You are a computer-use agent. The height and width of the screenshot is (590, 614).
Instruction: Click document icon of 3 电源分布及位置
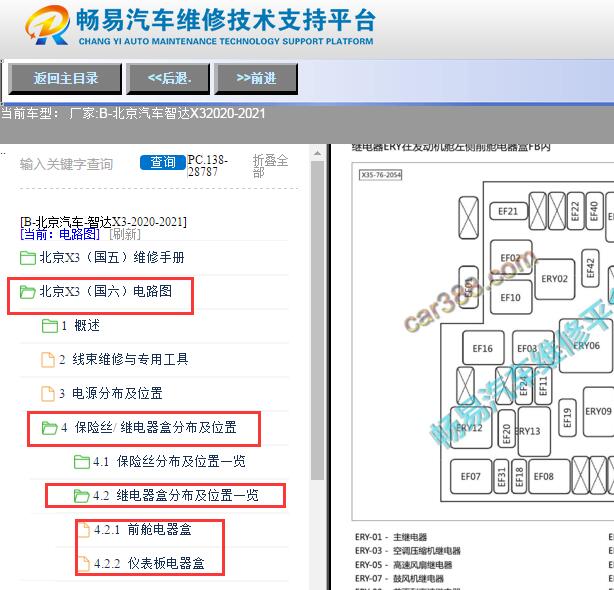48,393
